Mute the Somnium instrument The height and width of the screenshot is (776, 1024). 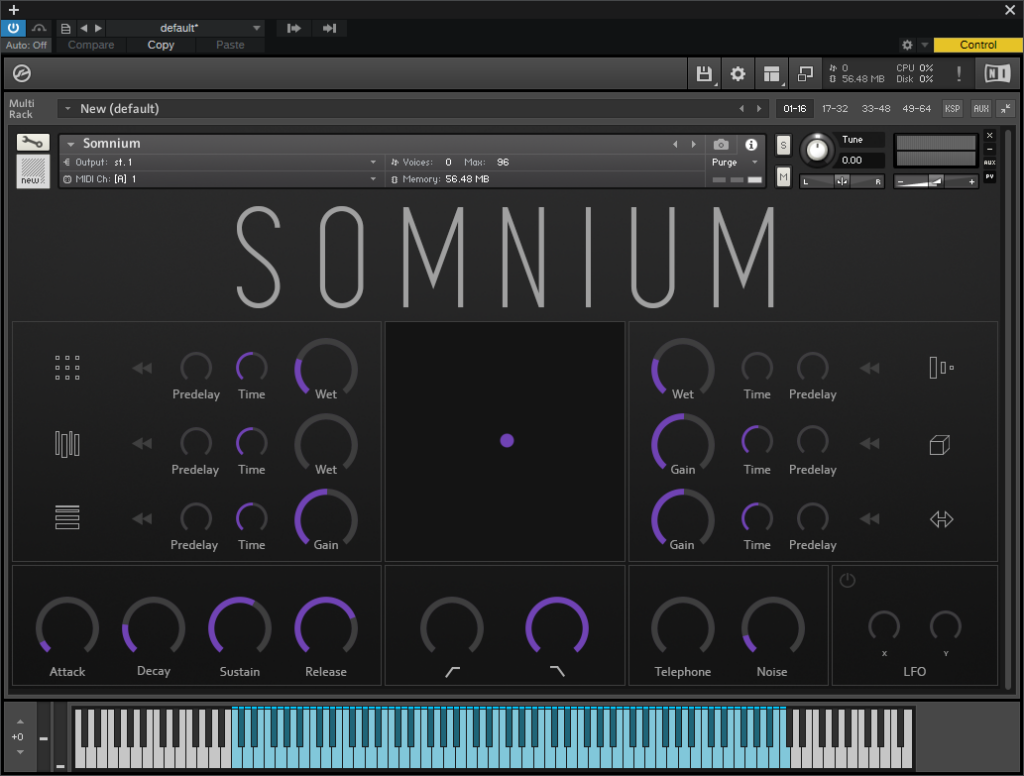783,176
